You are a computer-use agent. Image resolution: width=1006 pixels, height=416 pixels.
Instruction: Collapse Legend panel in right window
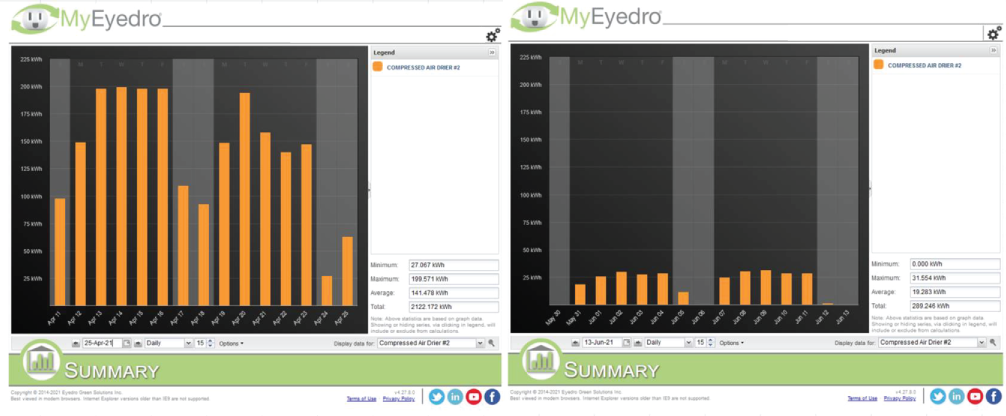[994, 50]
